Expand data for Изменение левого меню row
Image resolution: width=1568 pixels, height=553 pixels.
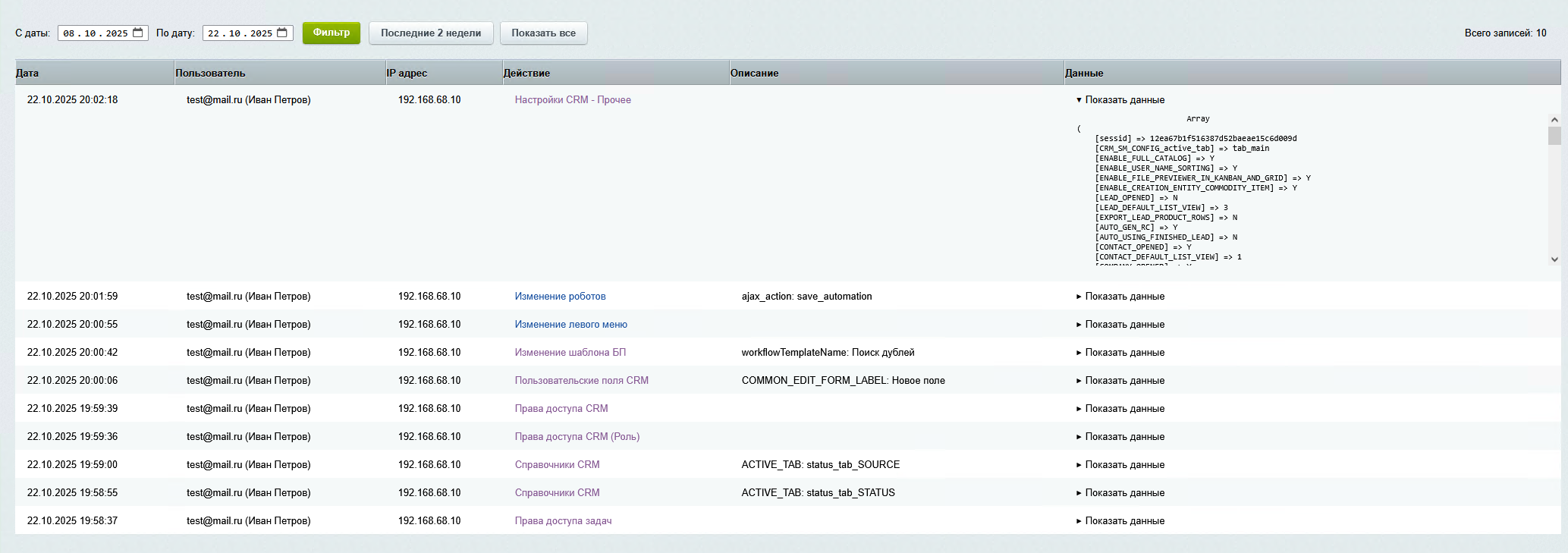click(x=1120, y=325)
